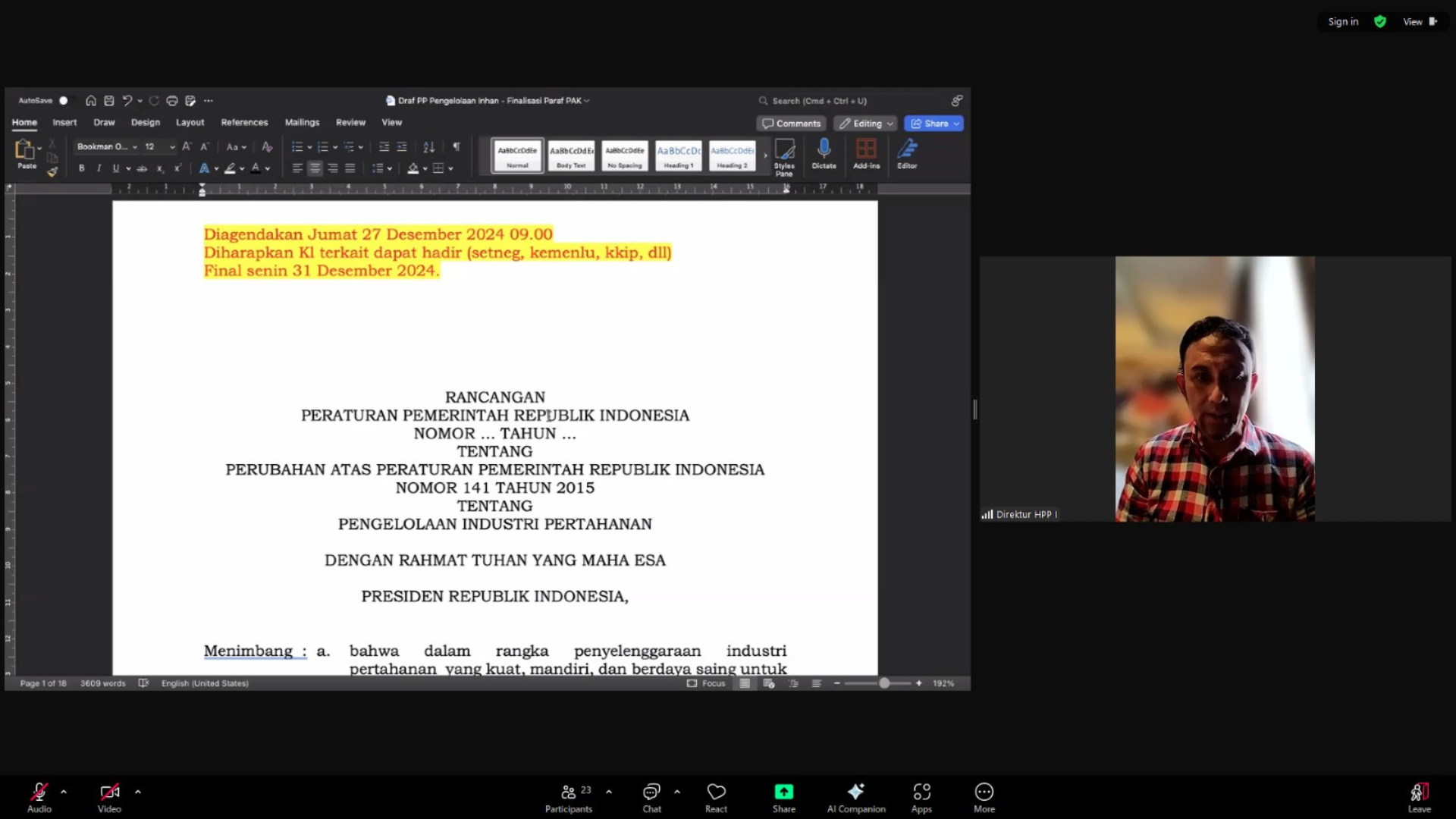Viewport: 1456px width, 819px height.
Task: Apply subscript formatting
Action: (160, 168)
